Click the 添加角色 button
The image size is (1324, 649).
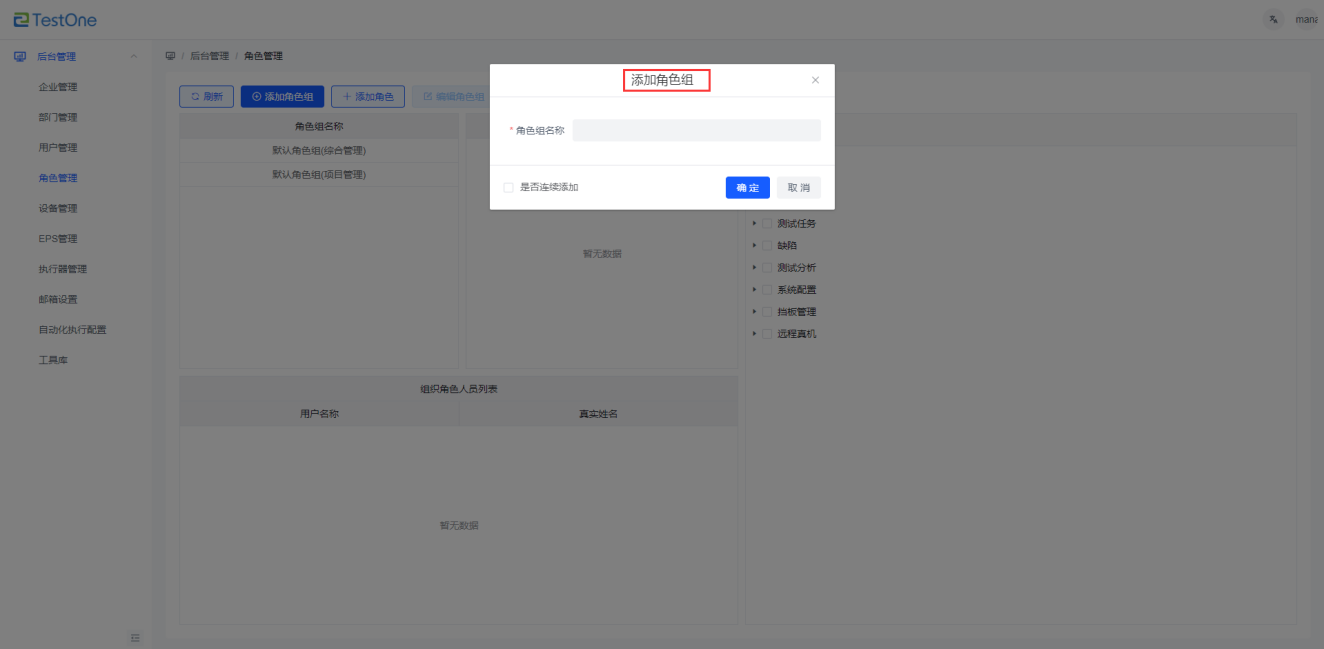pyautogui.click(x=368, y=97)
